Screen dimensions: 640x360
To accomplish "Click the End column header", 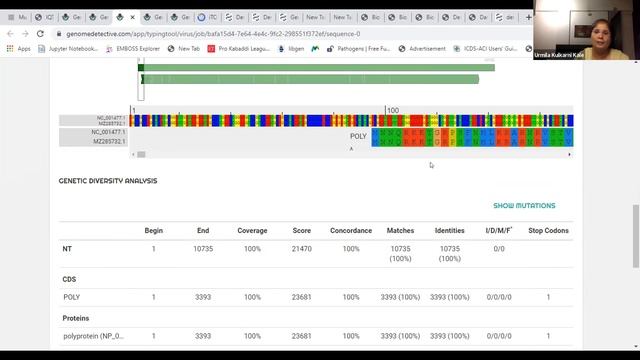I will (x=203, y=231).
